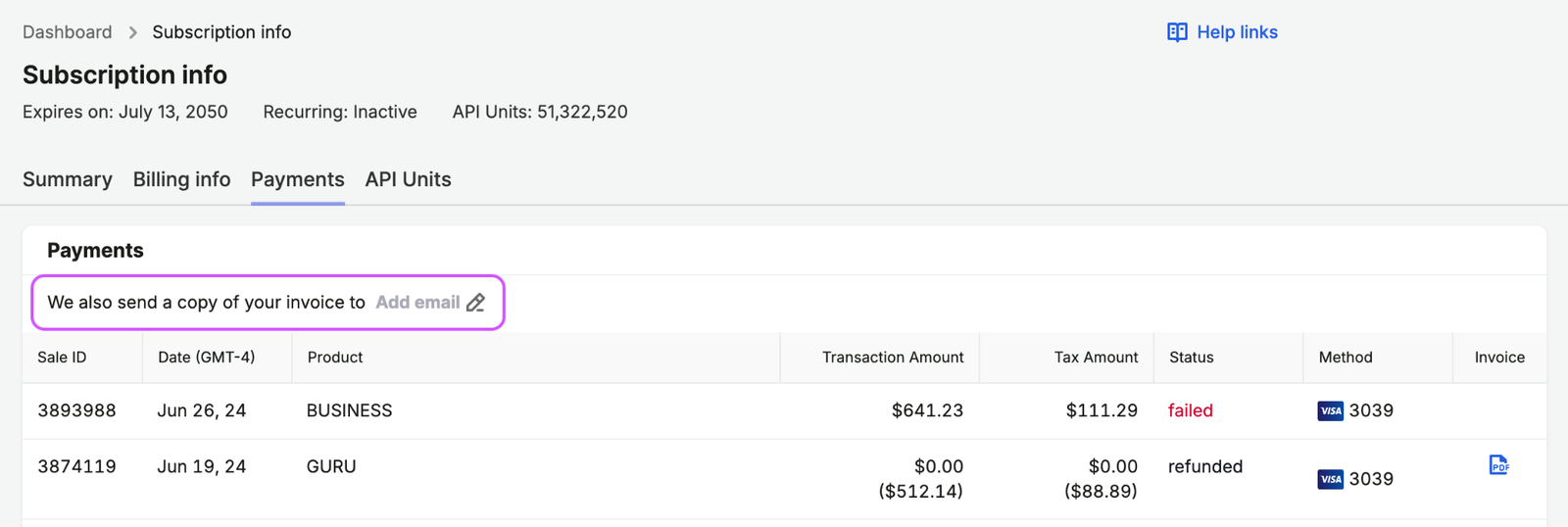Click the Visa card icon on the refunded payment
Screen dimensions: 1568x527
[x=1330, y=479]
